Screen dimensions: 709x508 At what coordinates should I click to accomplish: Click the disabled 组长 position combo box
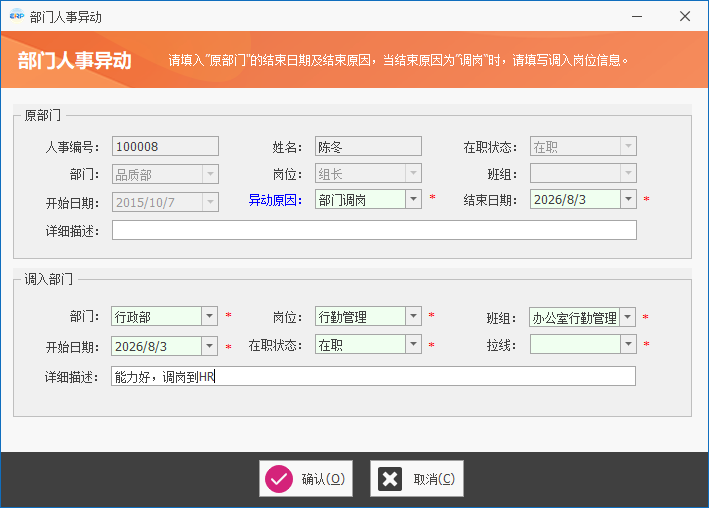coord(369,173)
